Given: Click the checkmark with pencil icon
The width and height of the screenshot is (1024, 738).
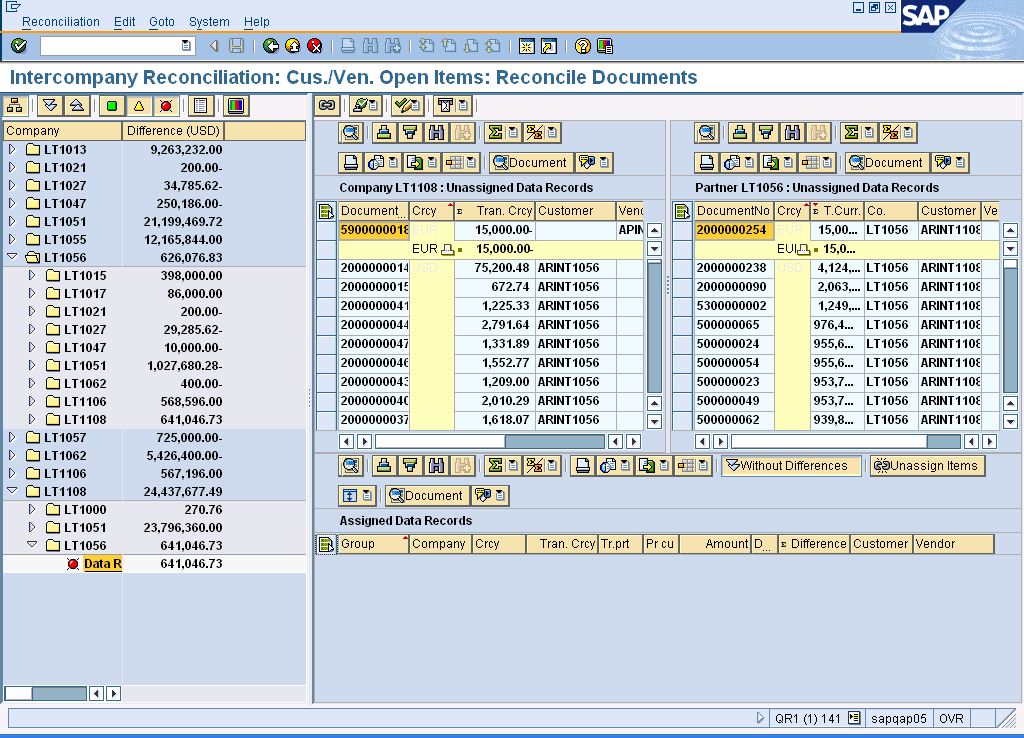Looking at the screenshot, I should point(402,105).
